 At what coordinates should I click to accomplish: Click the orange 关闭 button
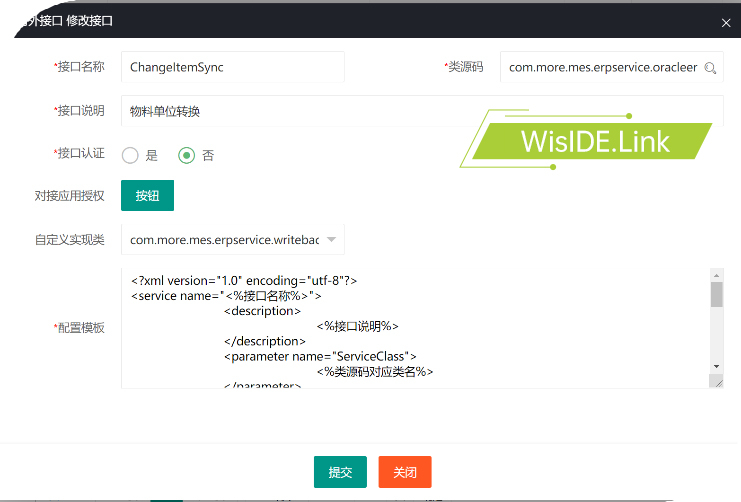click(405, 472)
